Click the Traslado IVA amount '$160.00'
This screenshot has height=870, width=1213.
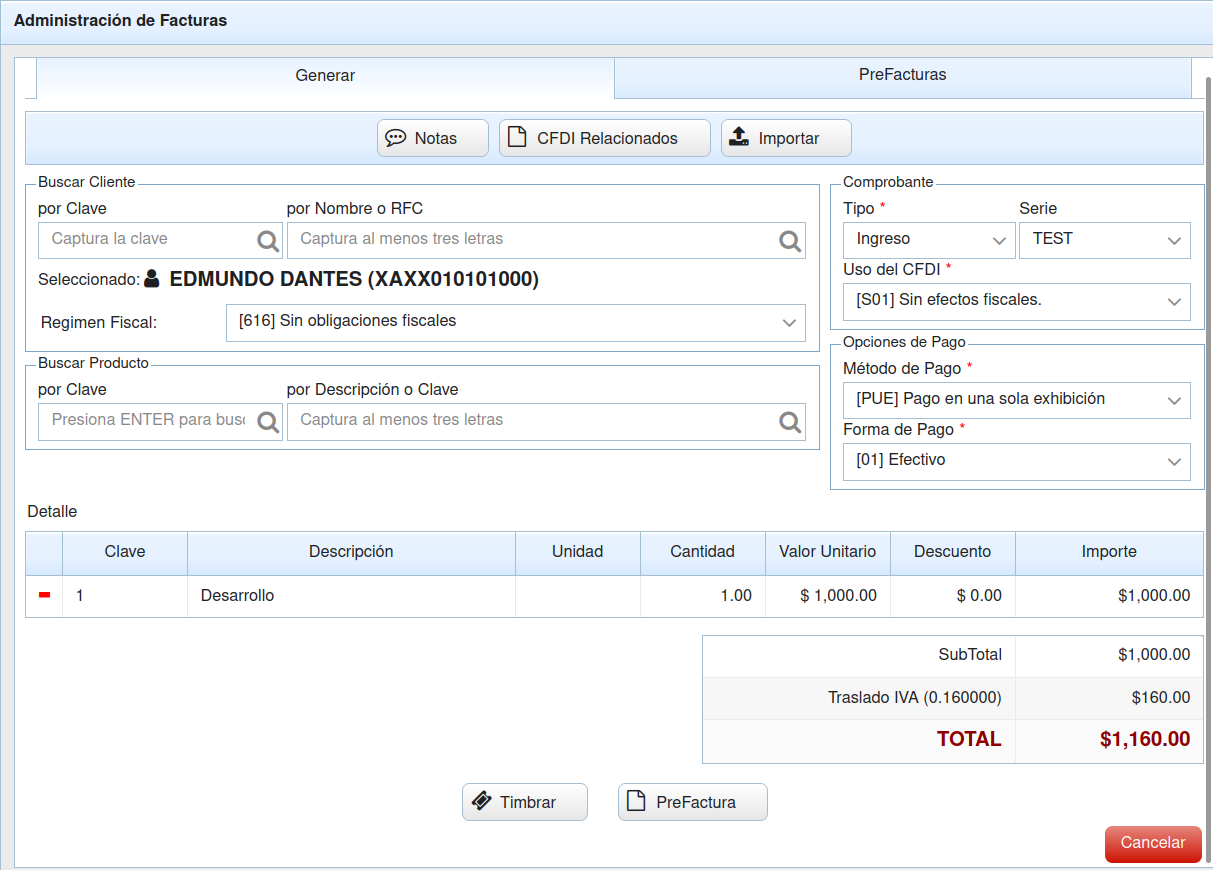pyautogui.click(x=1161, y=698)
